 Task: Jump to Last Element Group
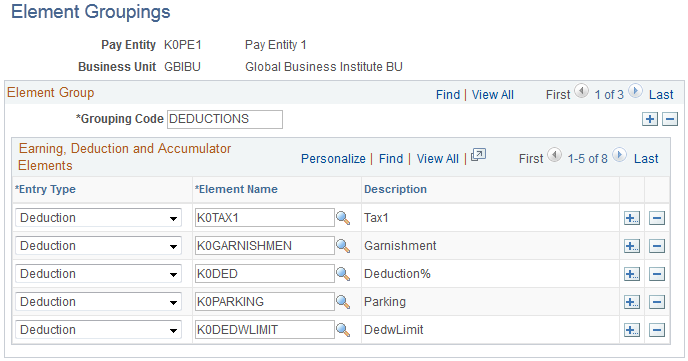coord(661,95)
